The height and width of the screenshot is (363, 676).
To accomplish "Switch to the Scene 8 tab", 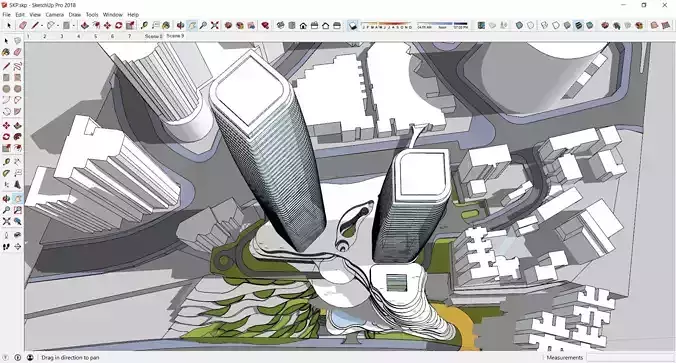I will tap(153, 36).
